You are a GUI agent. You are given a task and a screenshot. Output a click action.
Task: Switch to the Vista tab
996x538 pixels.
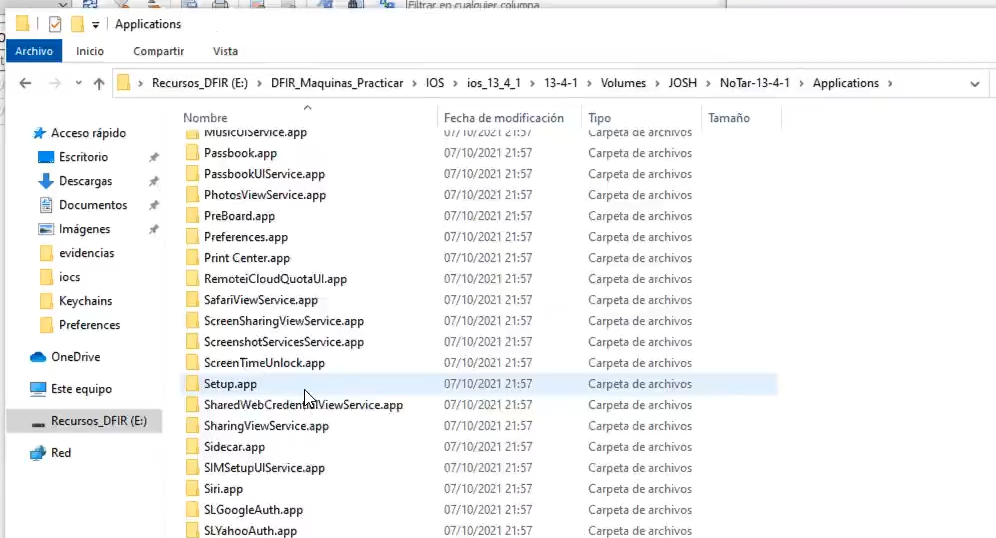(x=225, y=51)
